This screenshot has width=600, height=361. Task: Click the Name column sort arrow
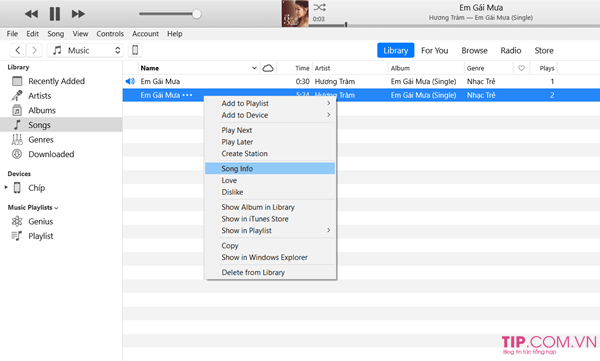(254, 68)
